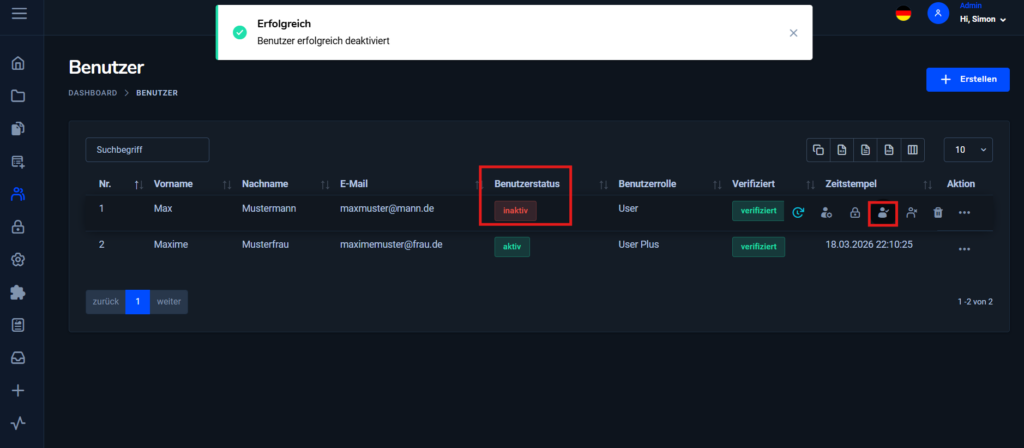Export the table using the second file icon
The height and width of the screenshot is (448, 1024).
865,150
